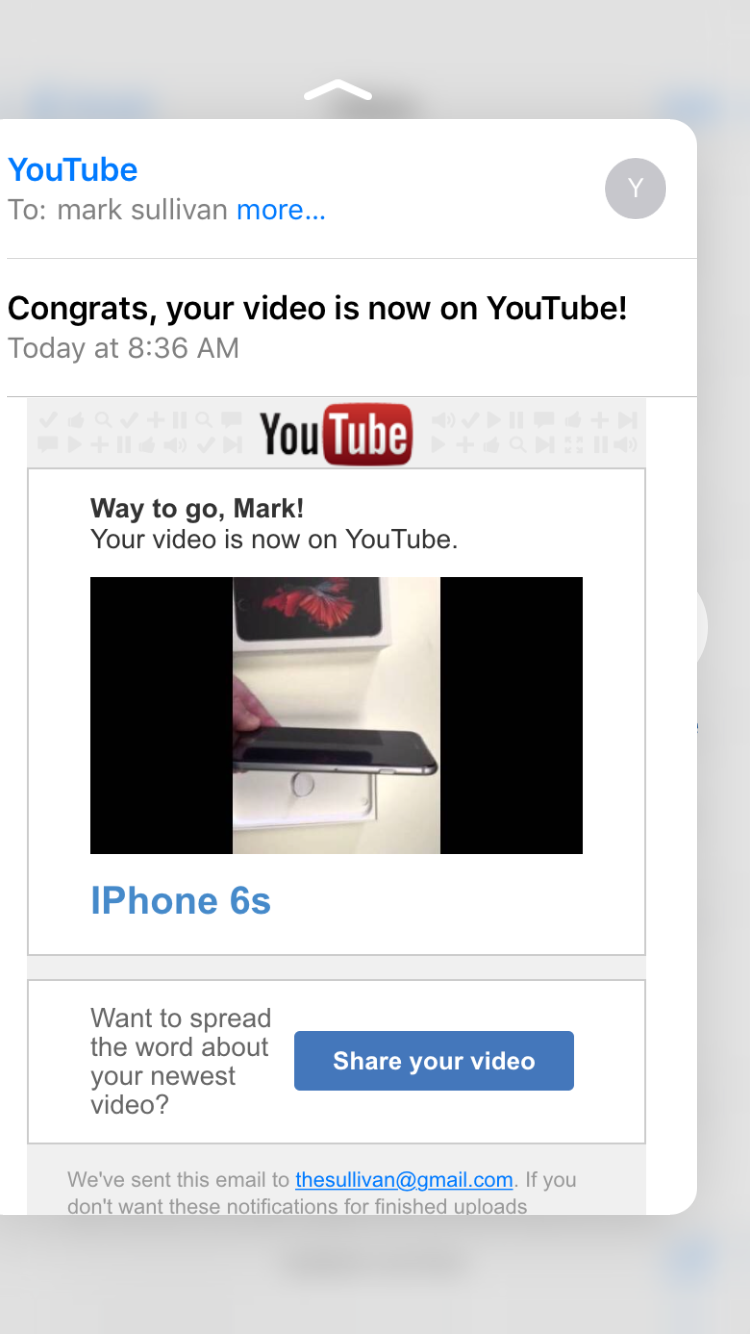The width and height of the screenshot is (750, 1334).
Task: Tap the recipient name "mark sullivan"
Action: (x=142, y=210)
